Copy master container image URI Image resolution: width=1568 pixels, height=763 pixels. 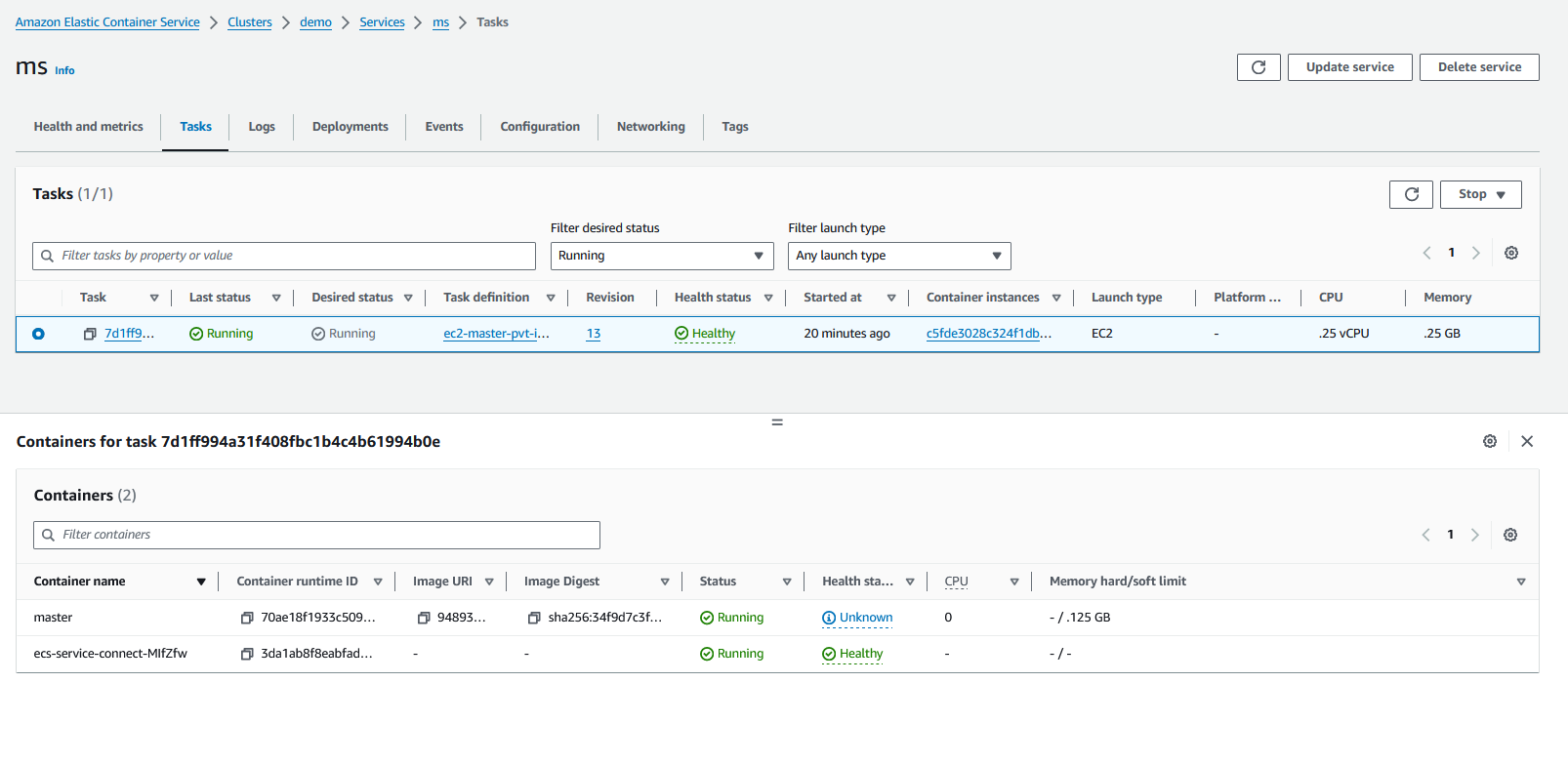tap(424, 618)
